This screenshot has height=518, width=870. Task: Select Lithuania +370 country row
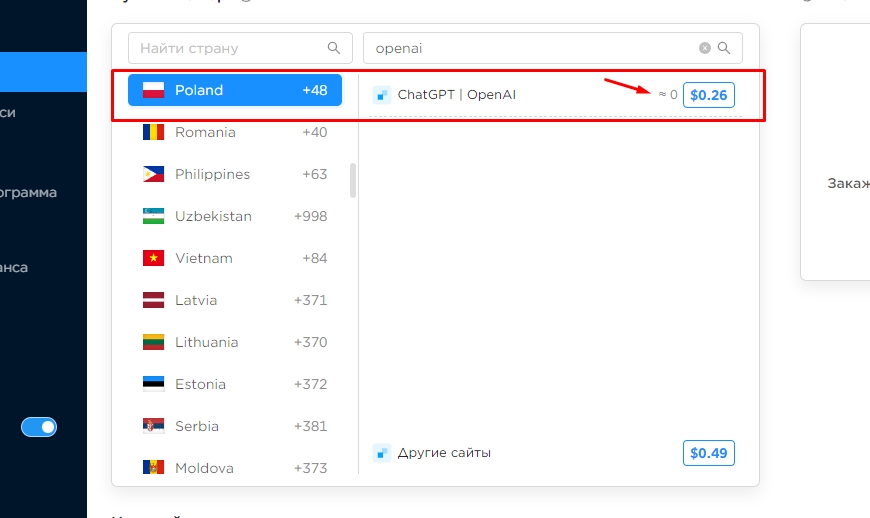235,342
